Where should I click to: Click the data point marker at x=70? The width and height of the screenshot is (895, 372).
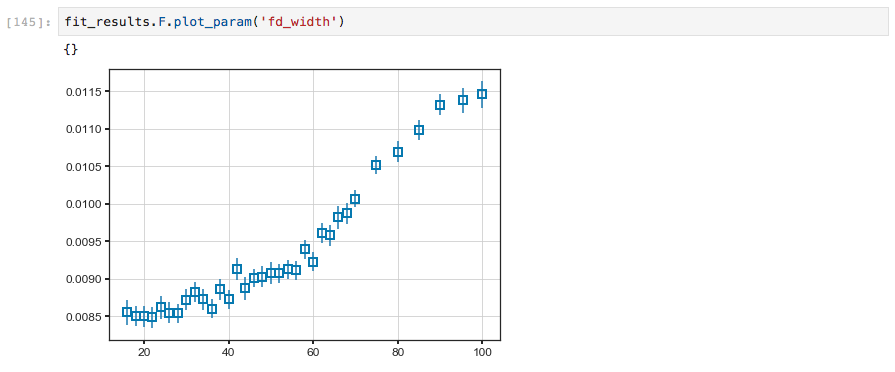pyautogui.click(x=355, y=199)
